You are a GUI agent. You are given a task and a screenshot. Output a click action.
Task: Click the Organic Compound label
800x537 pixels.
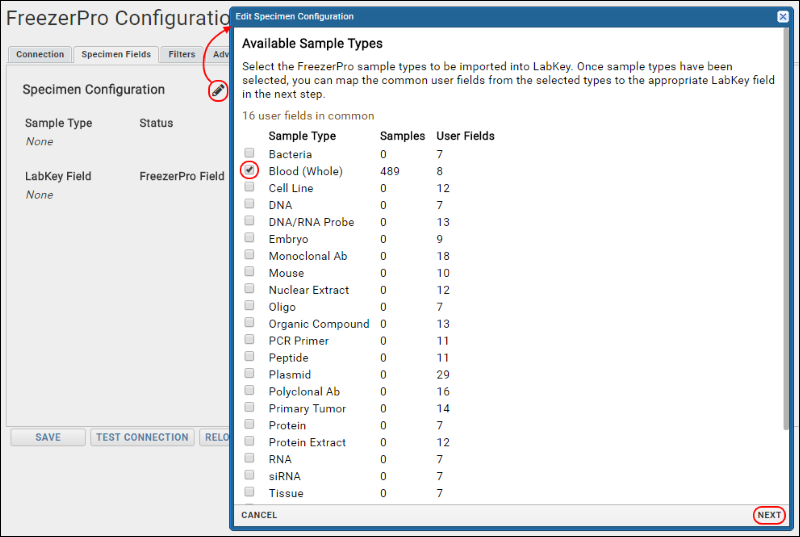click(x=319, y=324)
